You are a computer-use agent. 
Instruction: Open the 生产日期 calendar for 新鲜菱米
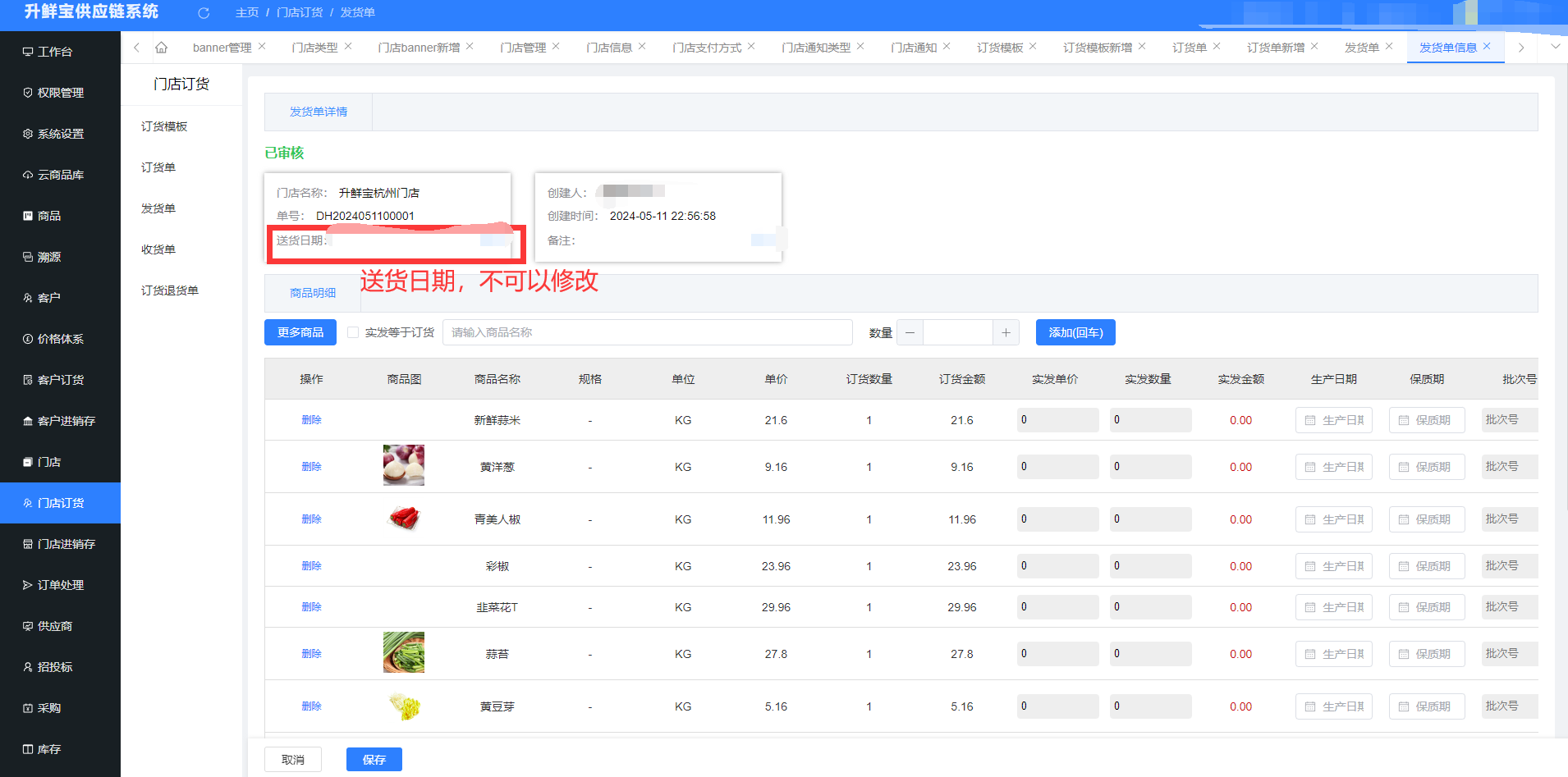point(1334,420)
